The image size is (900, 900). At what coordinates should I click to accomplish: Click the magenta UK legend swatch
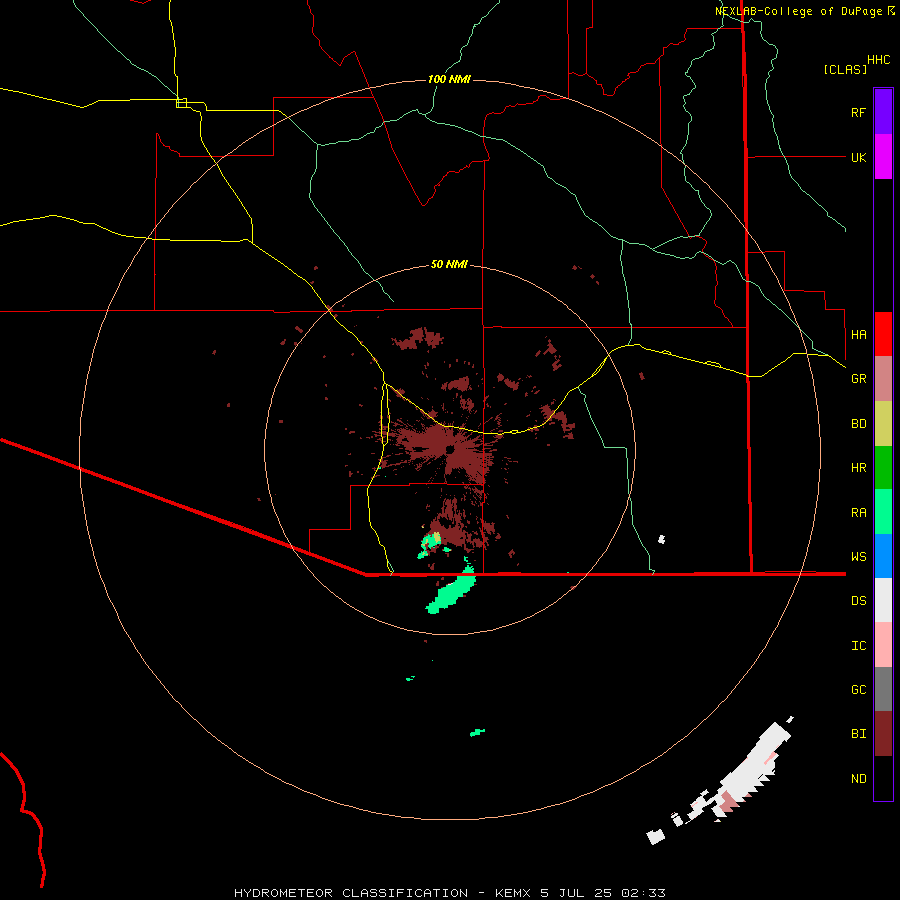(x=883, y=157)
